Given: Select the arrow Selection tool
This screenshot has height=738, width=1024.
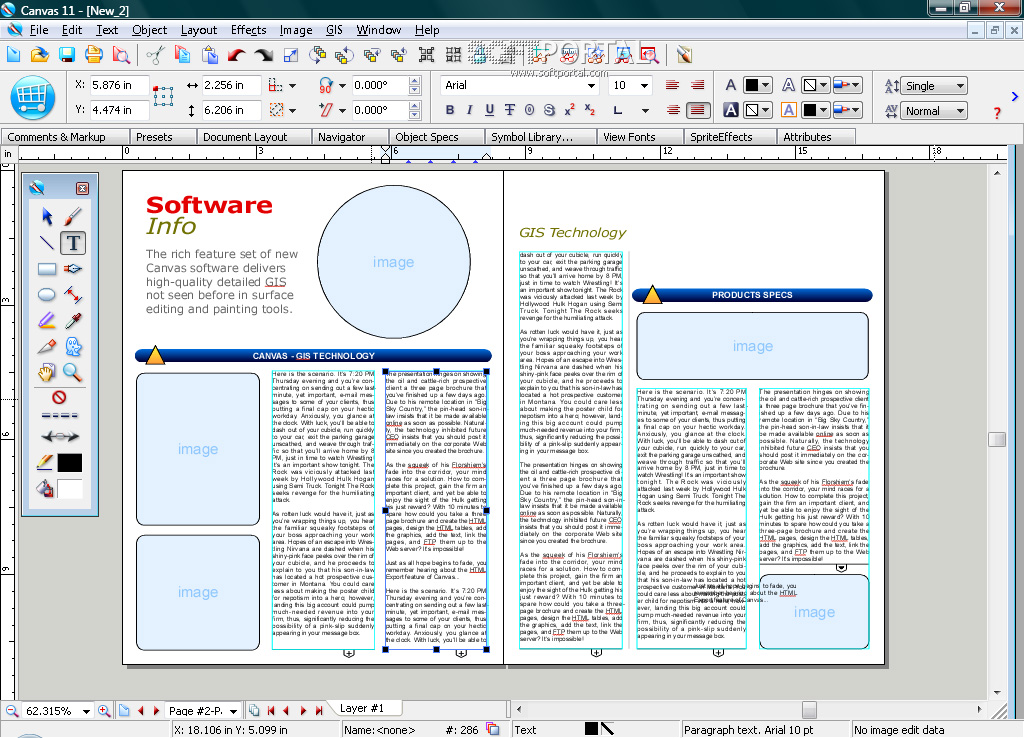Looking at the screenshot, I should click(x=46, y=216).
